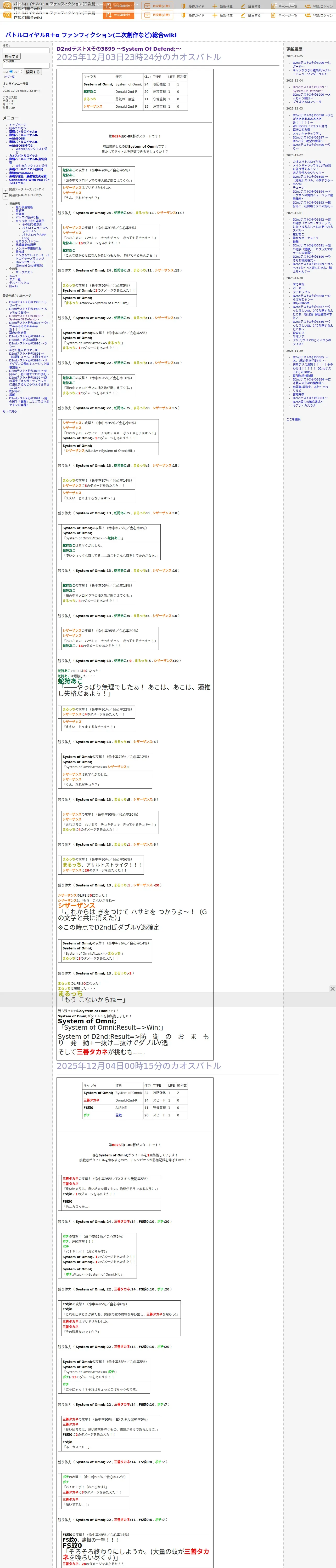Click the 検索する button under the keyword field
The width and height of the screenshot is (336, 1568).
click(x=12, y=57)
